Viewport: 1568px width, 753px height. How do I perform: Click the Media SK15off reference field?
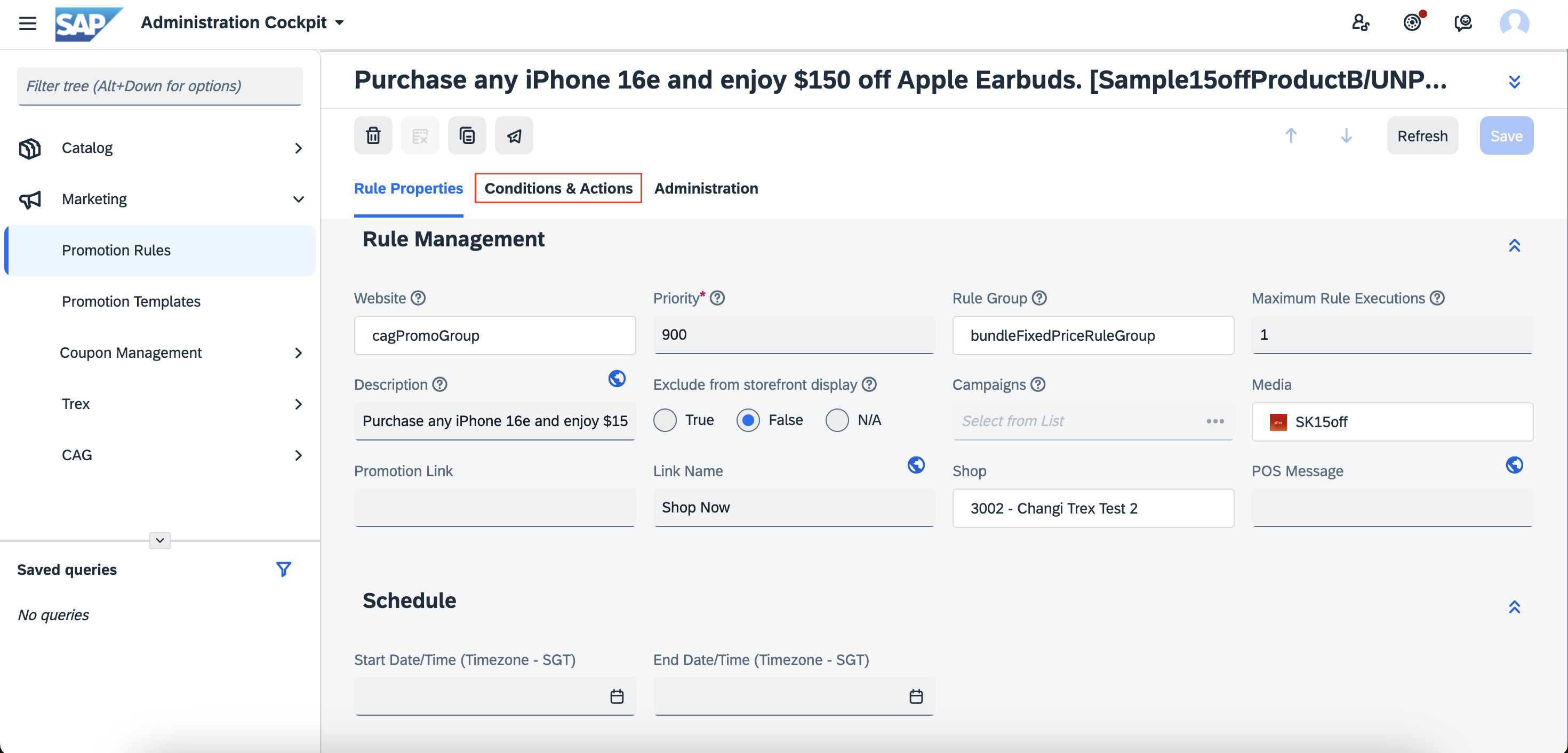click(x=1392, y=422)
